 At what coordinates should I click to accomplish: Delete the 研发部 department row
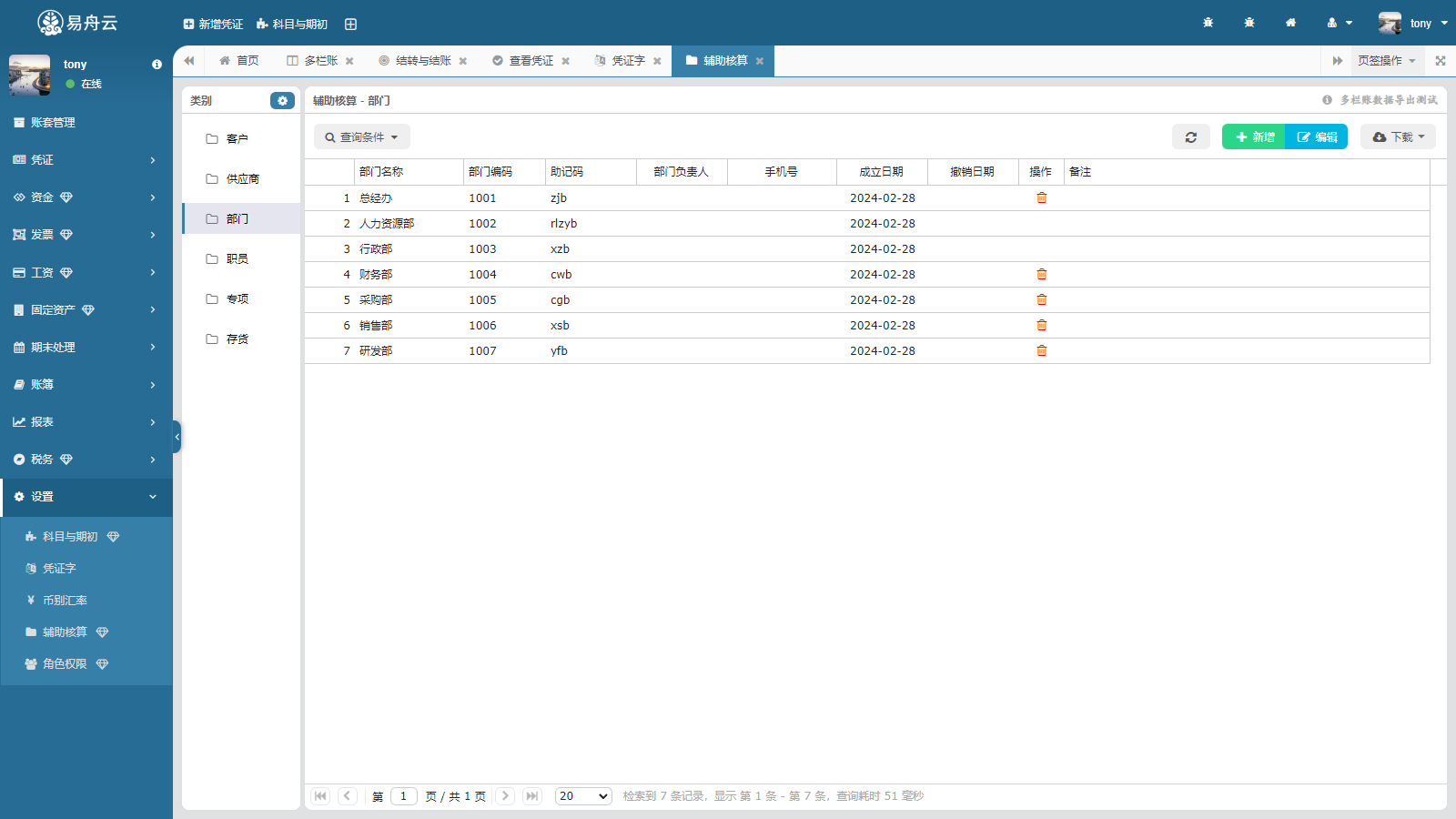tap(1042, 350)
